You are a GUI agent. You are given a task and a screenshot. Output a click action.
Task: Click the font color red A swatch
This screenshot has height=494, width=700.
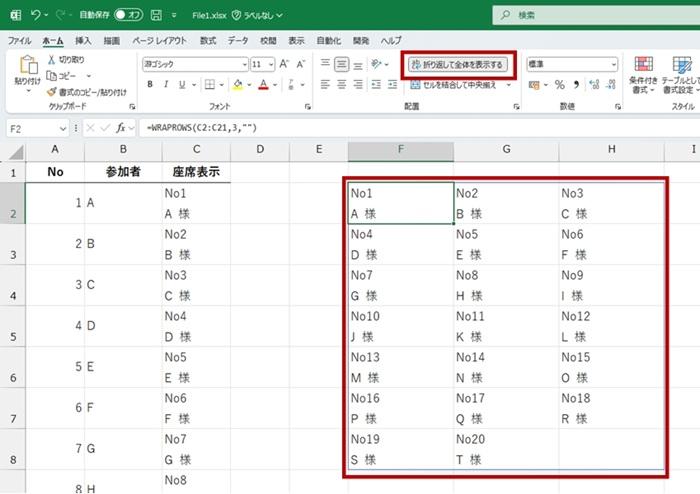pyautogui.click(x=261, y=85)
